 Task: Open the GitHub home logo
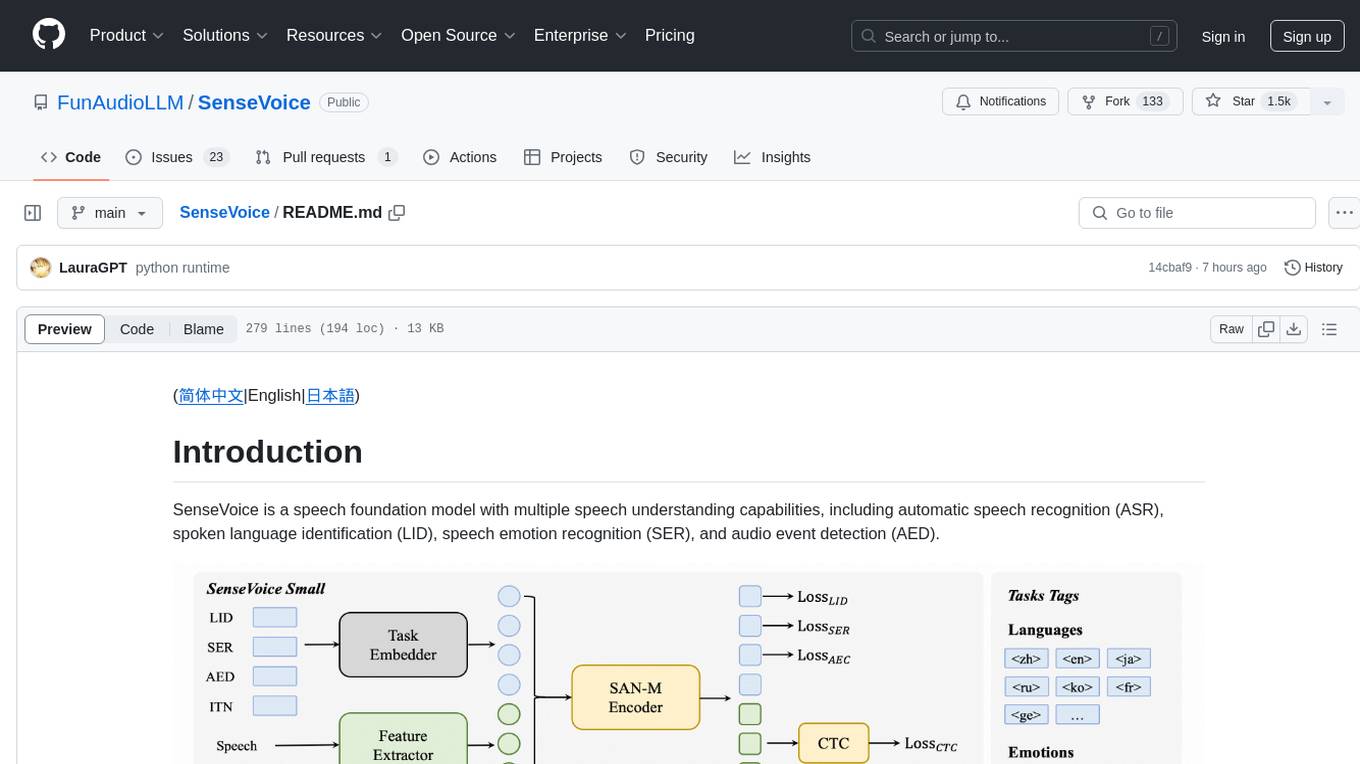click(x=49, y=35)
